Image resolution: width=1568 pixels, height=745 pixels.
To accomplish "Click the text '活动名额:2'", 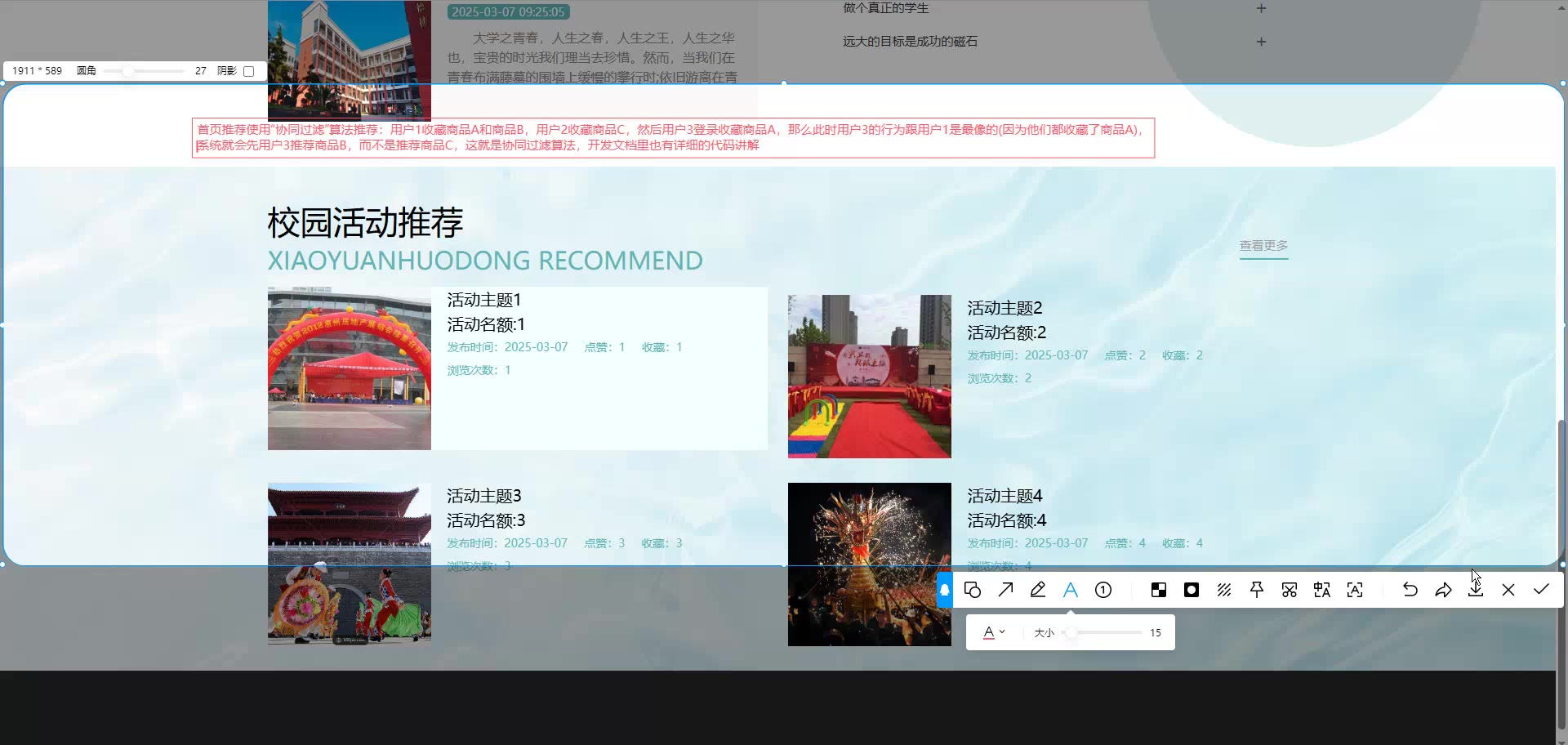I will [1007, 332].
